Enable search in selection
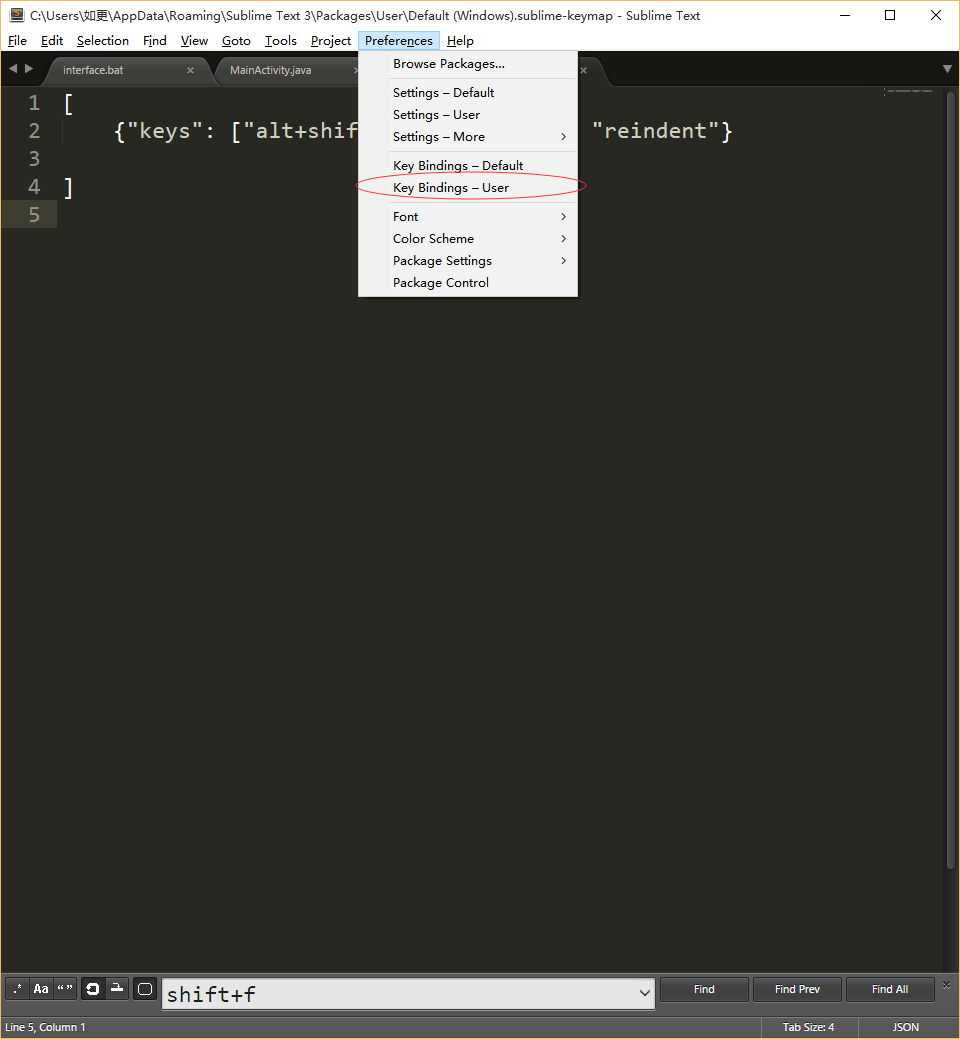The image size is (960, 1039). pos(117,988)
